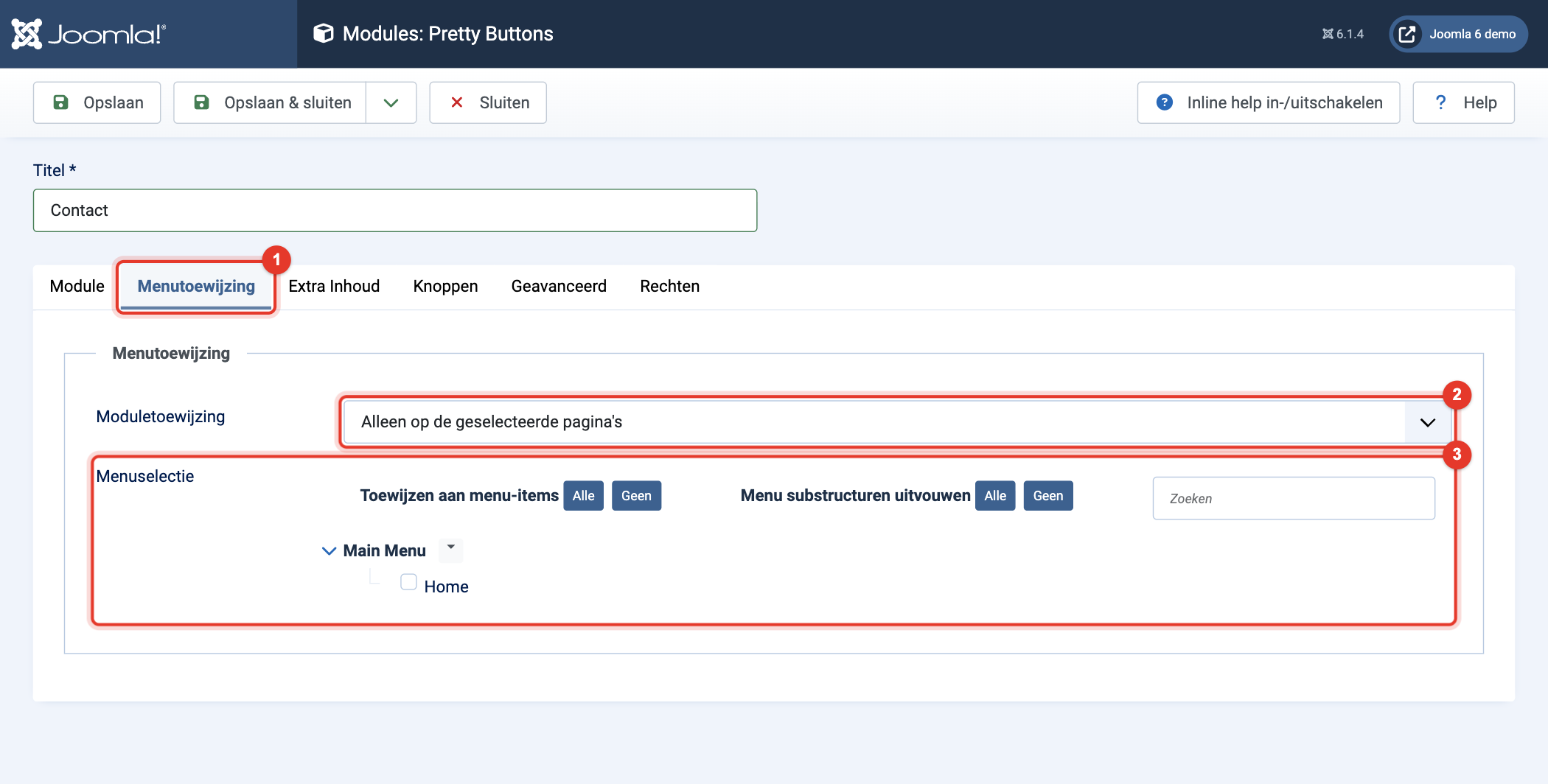The height and width of the screenshot is (784, 1548).
Task: Open the Help button
Action: (x=1464, y=102)
